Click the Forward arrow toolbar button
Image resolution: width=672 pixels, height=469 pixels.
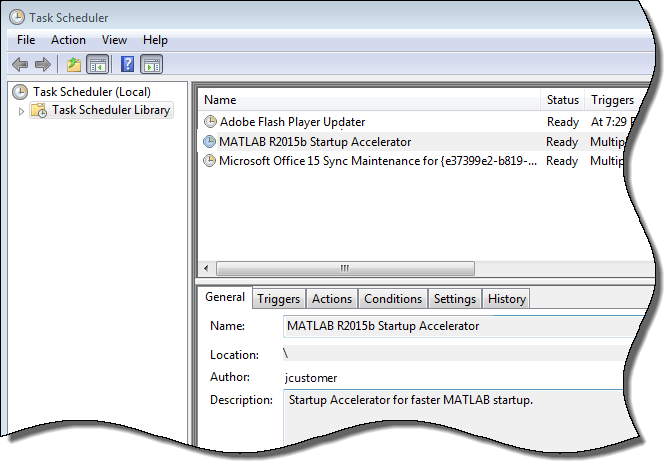tap(42, 65)
